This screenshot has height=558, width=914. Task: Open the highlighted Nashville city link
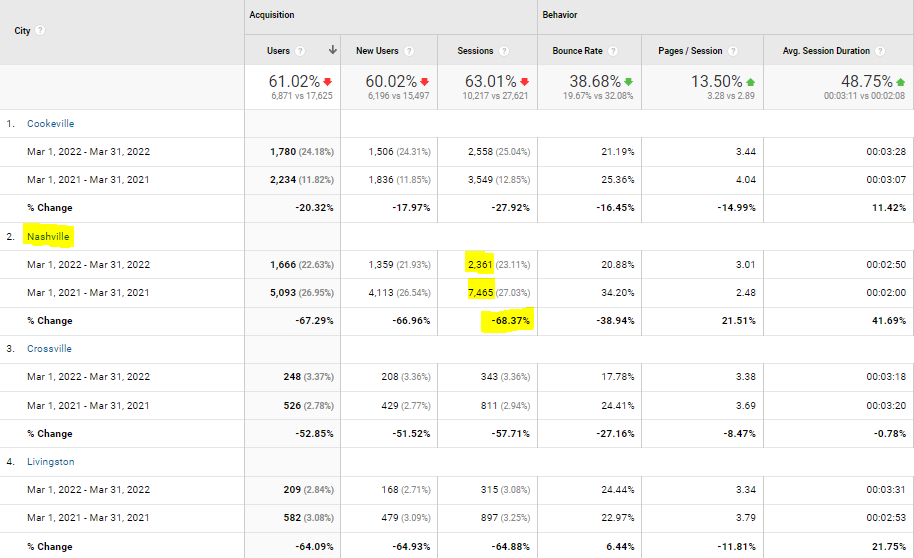(48, 237)
